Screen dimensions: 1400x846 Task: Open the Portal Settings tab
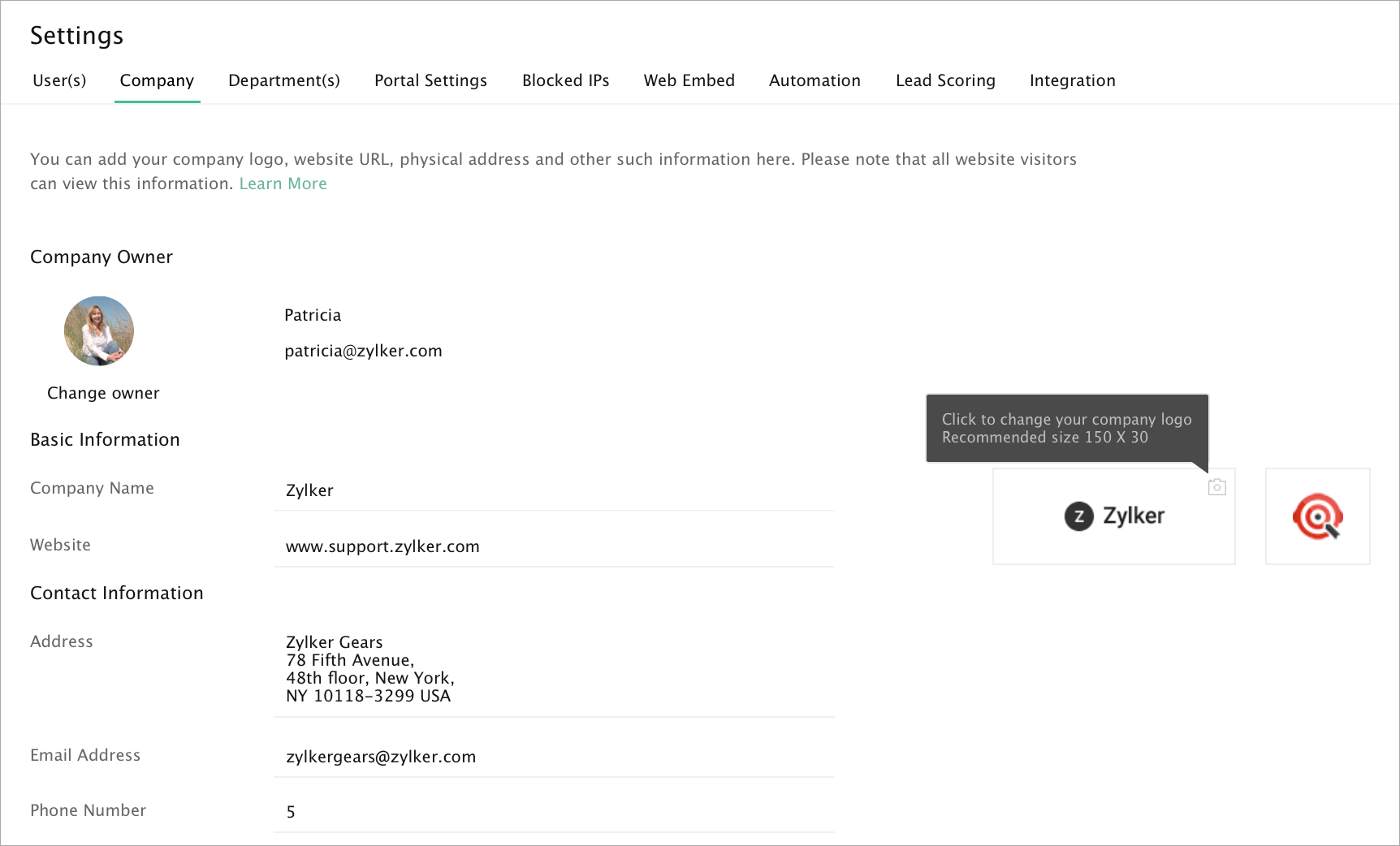(x=430, y=80)
